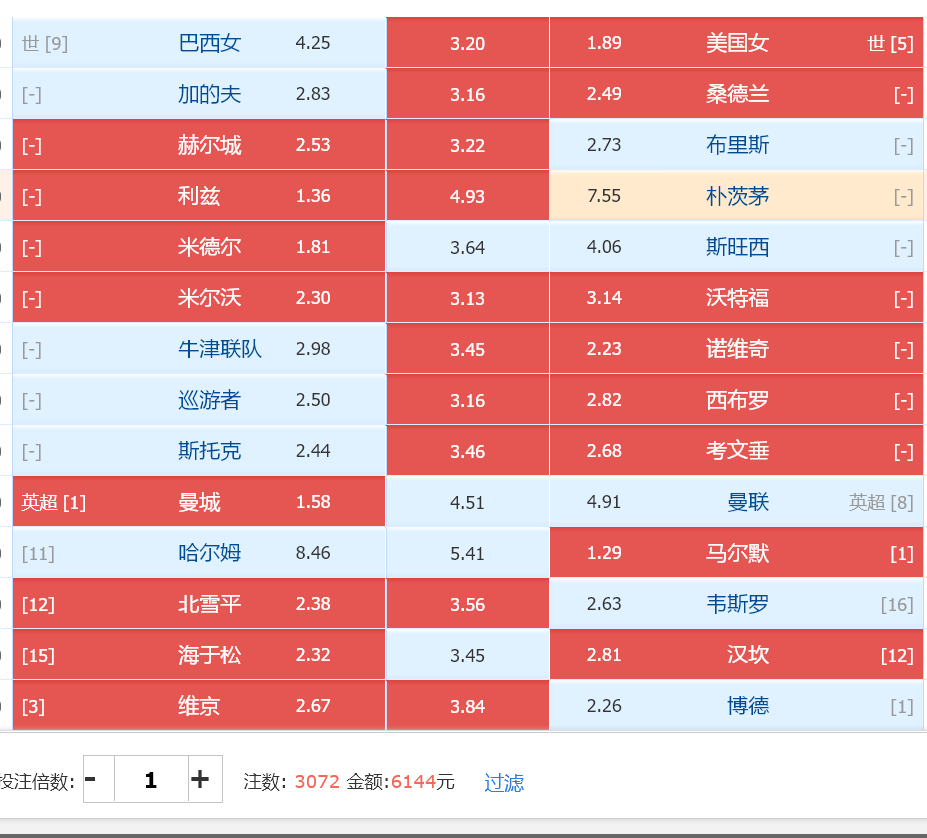The image size is (927, 838).
Task: Select 牛津联队 home win odds 2.98
Action: [x=199, y=348]
